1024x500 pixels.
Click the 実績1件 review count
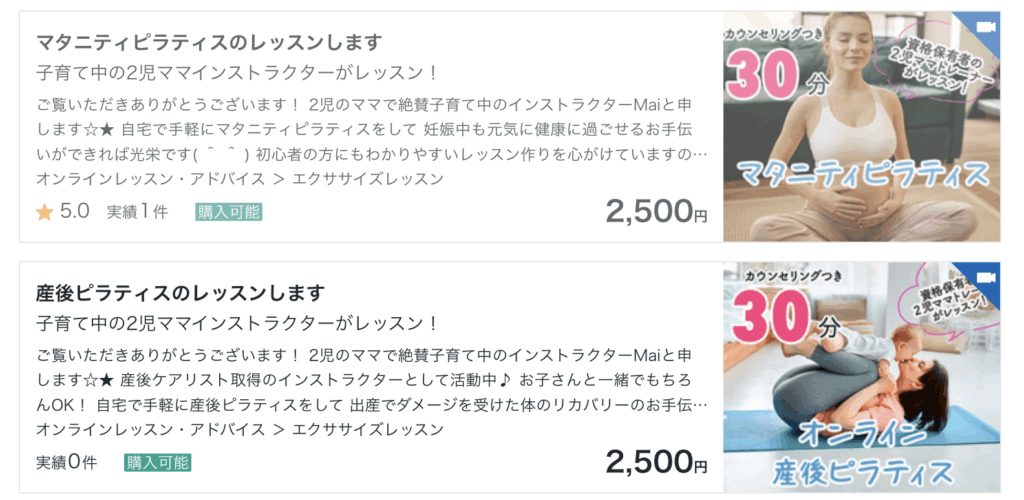[x=137, y=212]
